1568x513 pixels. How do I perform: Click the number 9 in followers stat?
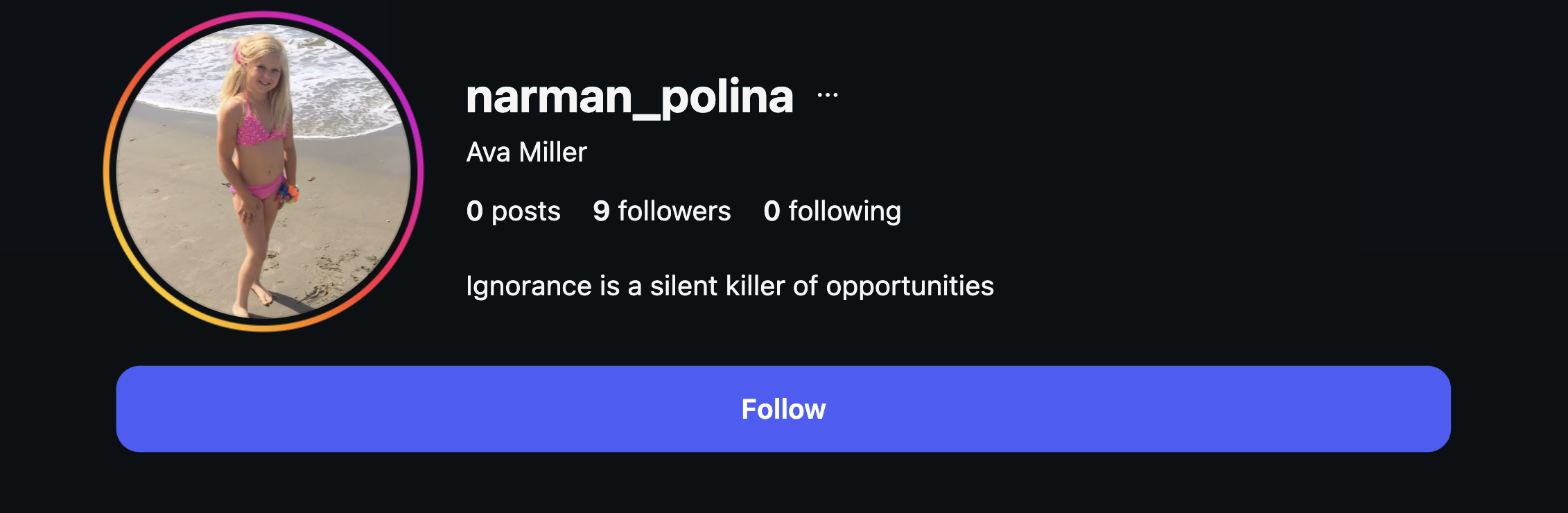pos(601,211)
